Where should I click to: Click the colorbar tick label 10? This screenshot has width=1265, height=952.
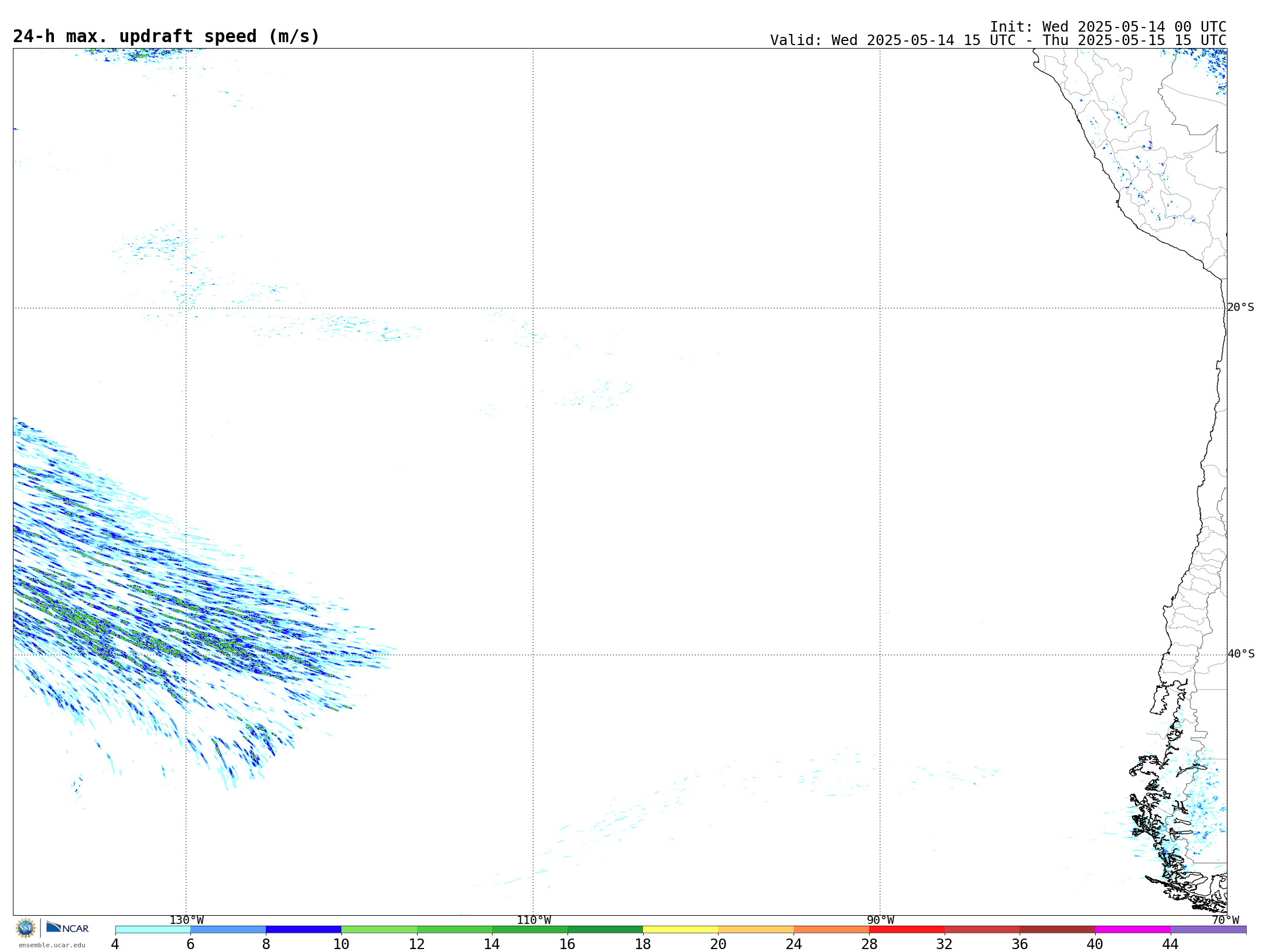(341, 944)
